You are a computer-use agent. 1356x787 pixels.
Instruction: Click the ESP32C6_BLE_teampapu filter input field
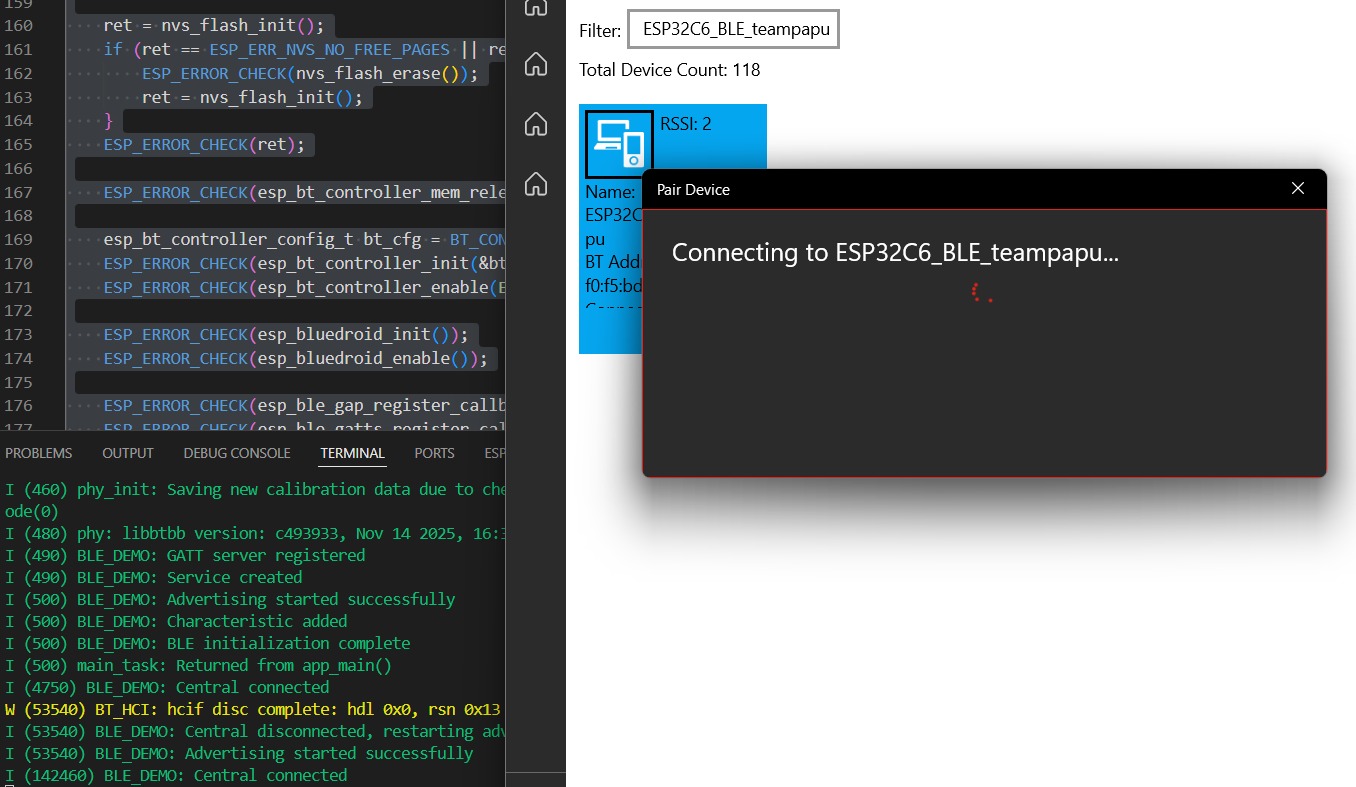coord(733,29)
